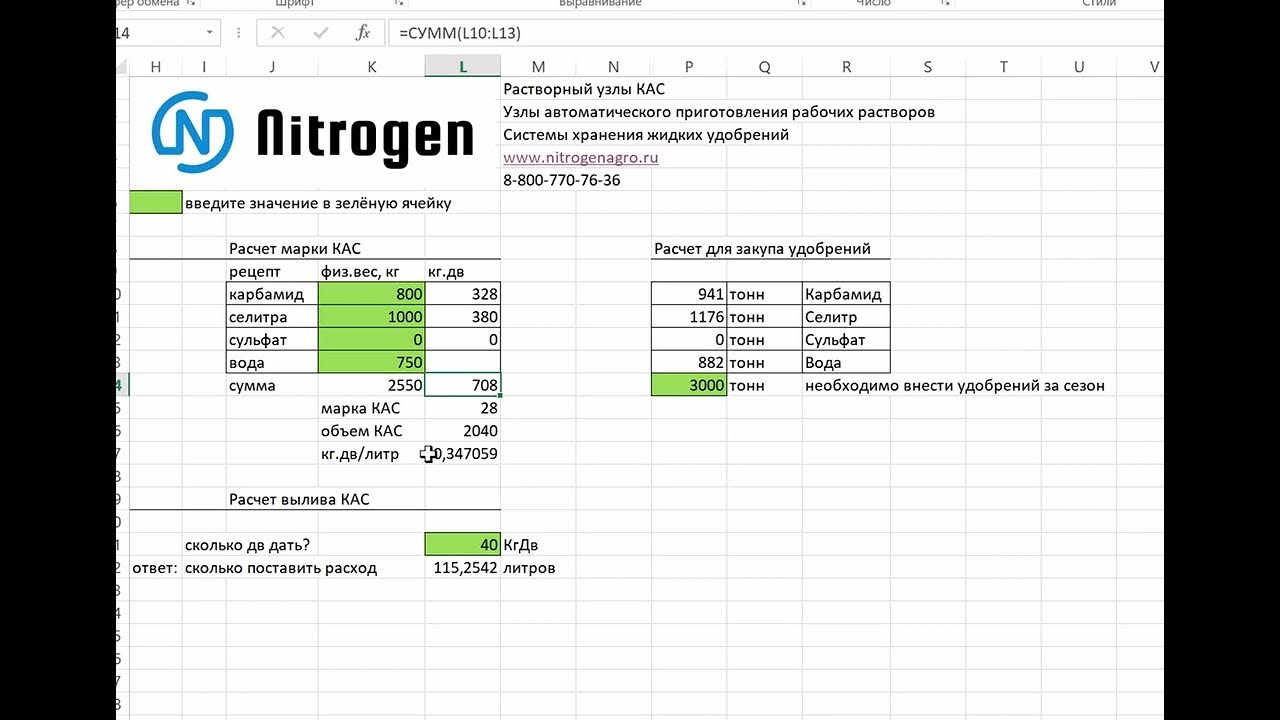
Task: Select column T header
Action: tap(1003, 67)
